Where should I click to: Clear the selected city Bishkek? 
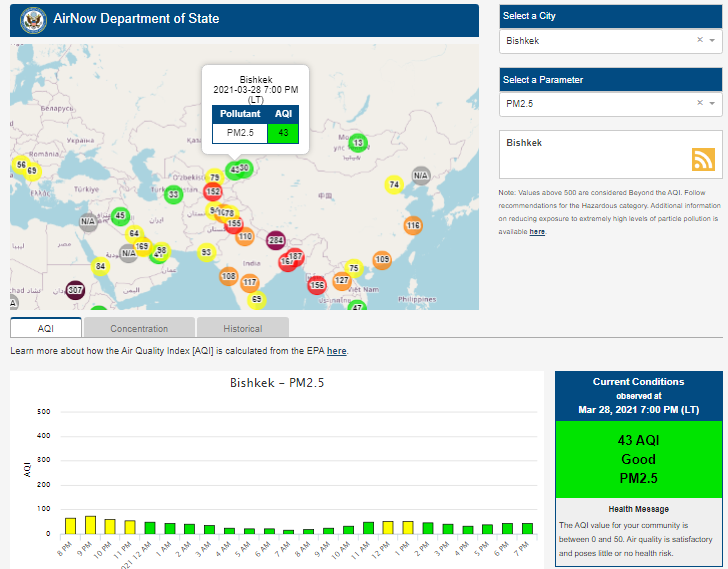pyautogui.click(x=699, y=41)
